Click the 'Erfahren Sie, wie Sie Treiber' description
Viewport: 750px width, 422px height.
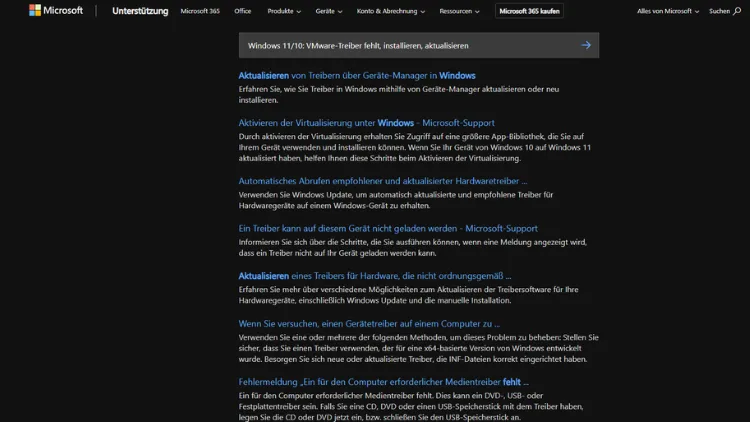pyautogui.click(x=399, y=95)
